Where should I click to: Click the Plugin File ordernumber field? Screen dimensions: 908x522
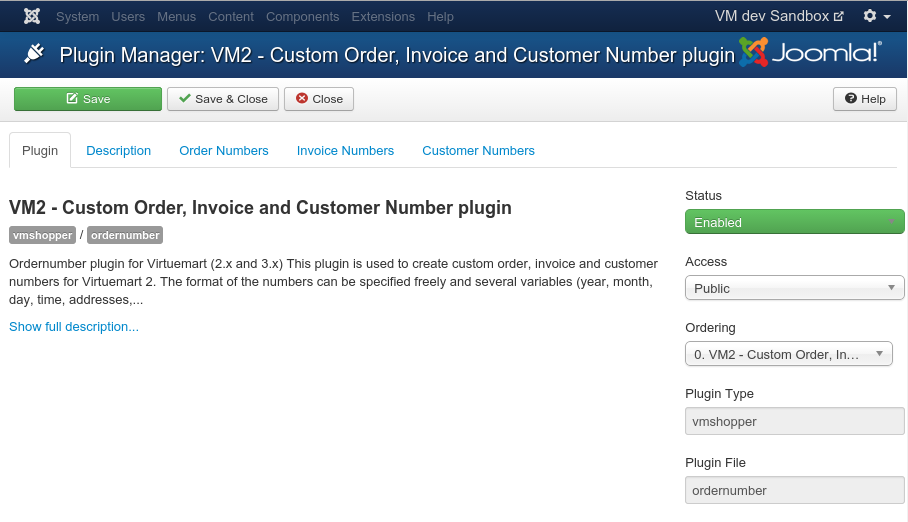[x=794, y=490]
